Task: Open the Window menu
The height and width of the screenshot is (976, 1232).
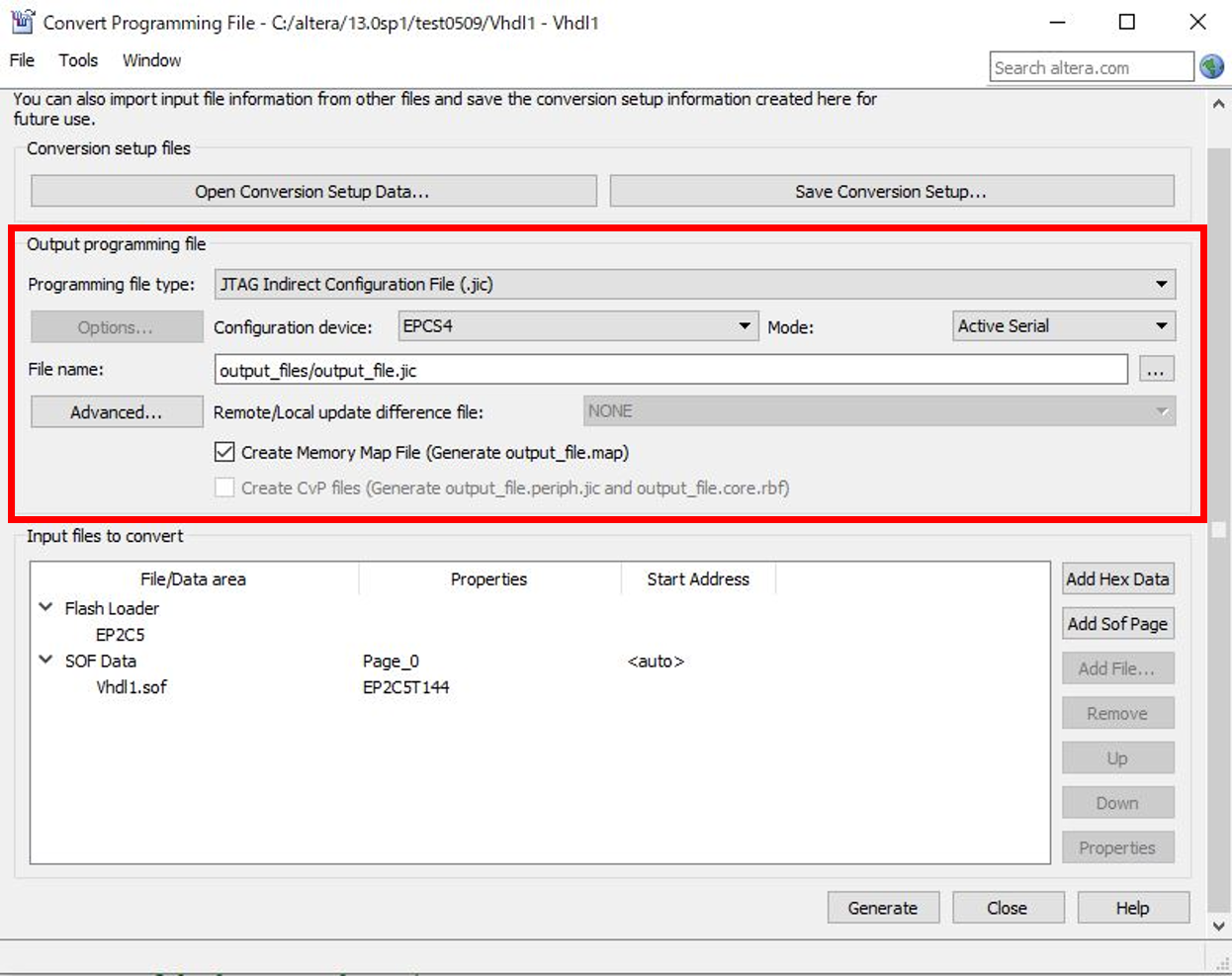Action: 151,60
